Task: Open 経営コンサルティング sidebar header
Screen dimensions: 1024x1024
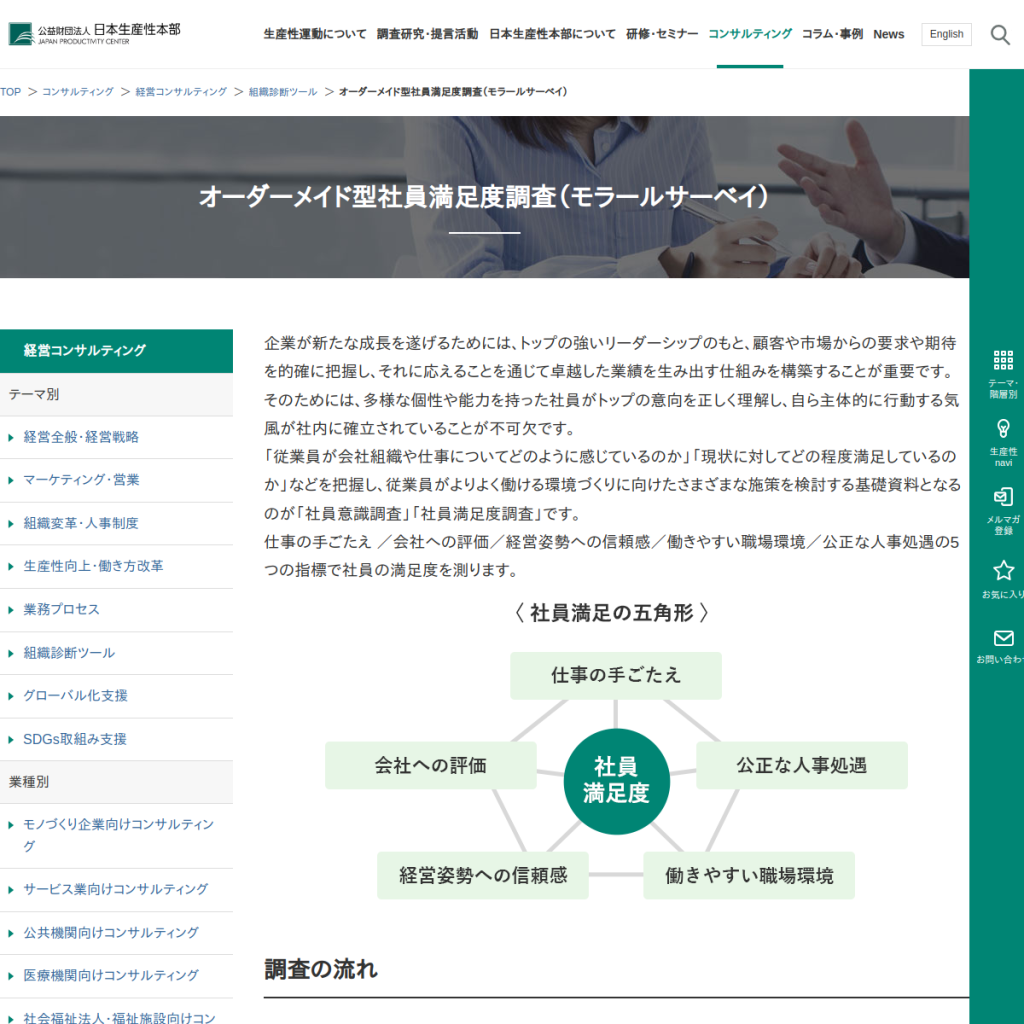Action: (116, 351)
